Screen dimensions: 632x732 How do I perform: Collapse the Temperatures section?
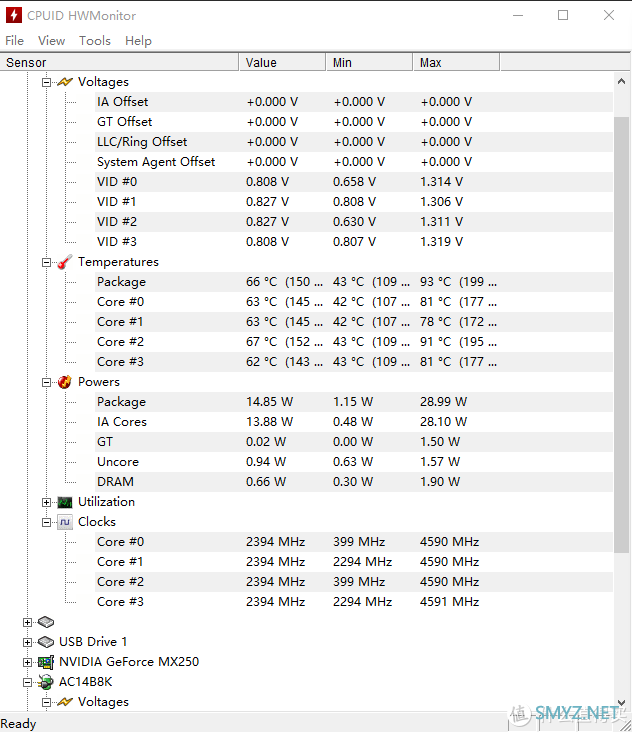46,262
